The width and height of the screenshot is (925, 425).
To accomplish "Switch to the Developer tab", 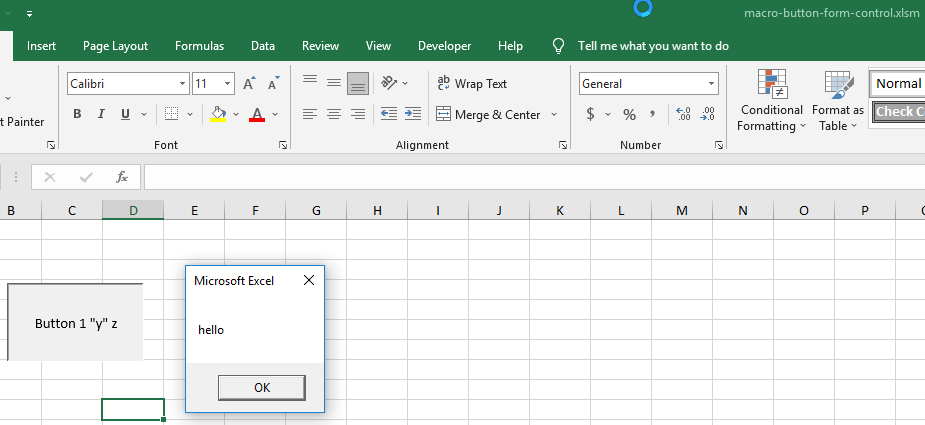I will pyautogui.click(x=444, y=46).
